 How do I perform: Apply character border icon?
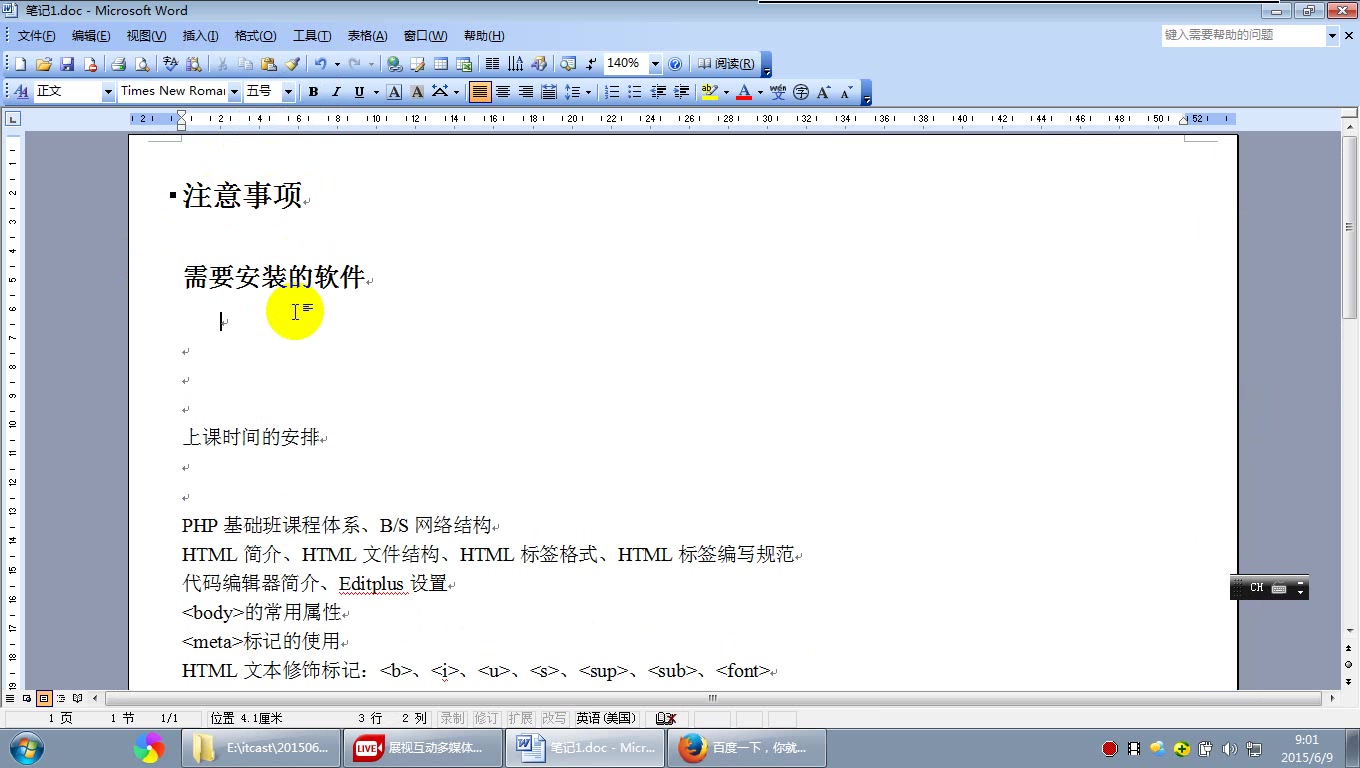pos(394,92)
